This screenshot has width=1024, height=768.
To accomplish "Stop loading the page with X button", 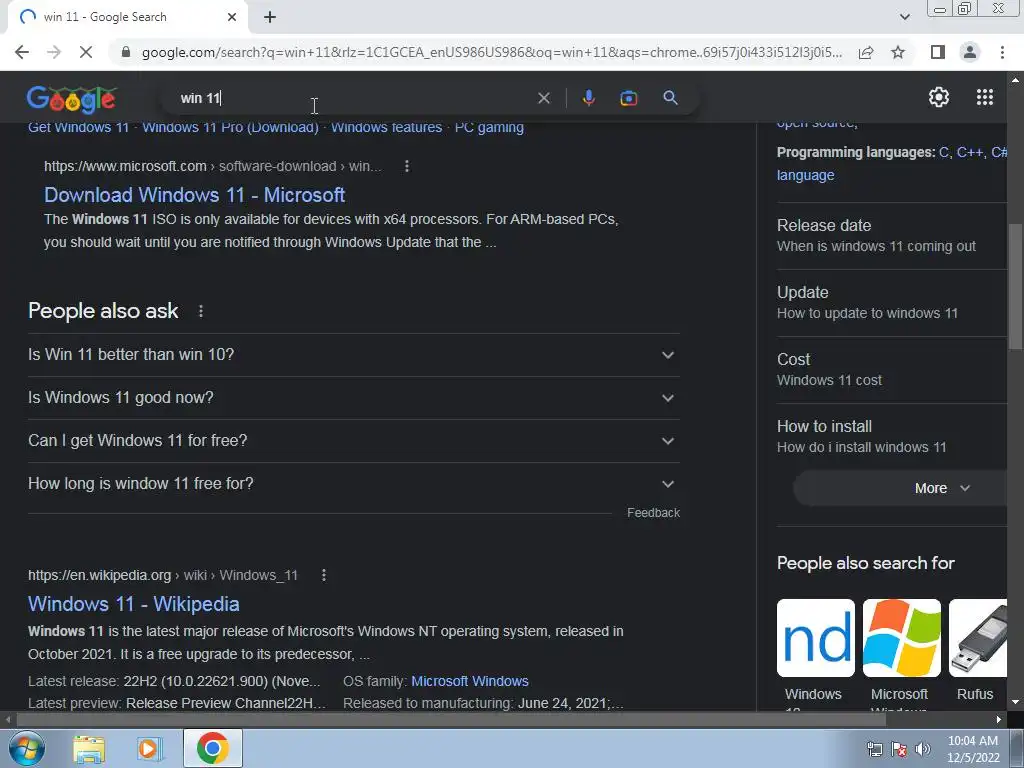I will pos(86,52).
